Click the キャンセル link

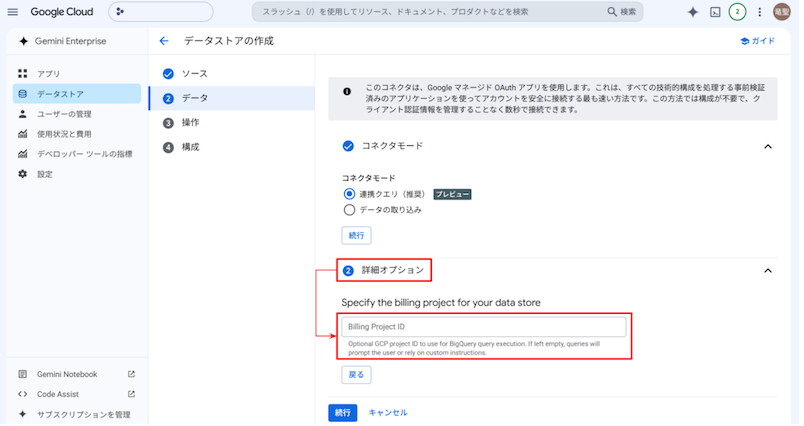(388, 413)
